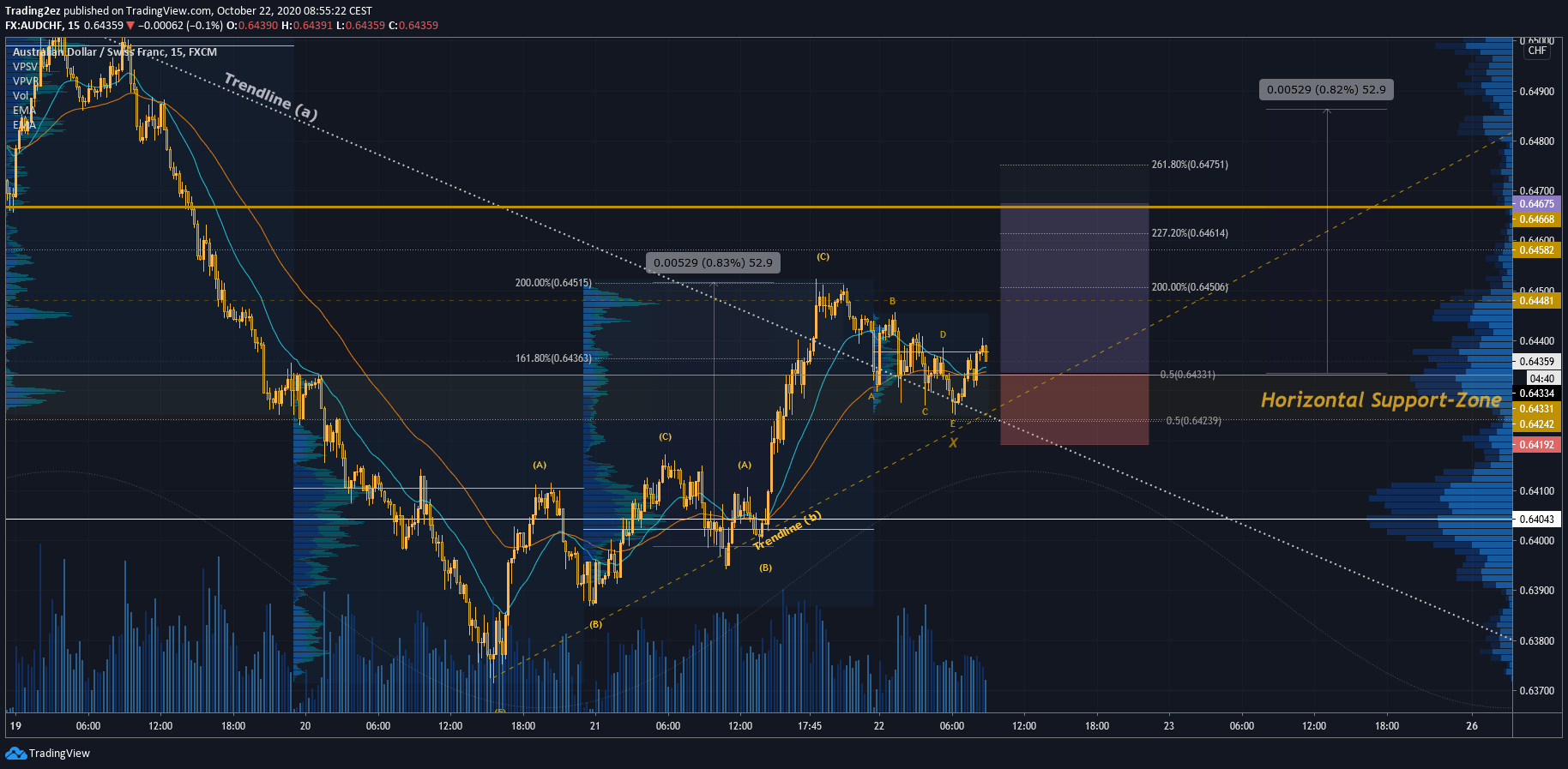Select the 200.00%(0.64515) Fibonacci label
The height and width of the screenshot is (769, 1568).
click(553, 283)
